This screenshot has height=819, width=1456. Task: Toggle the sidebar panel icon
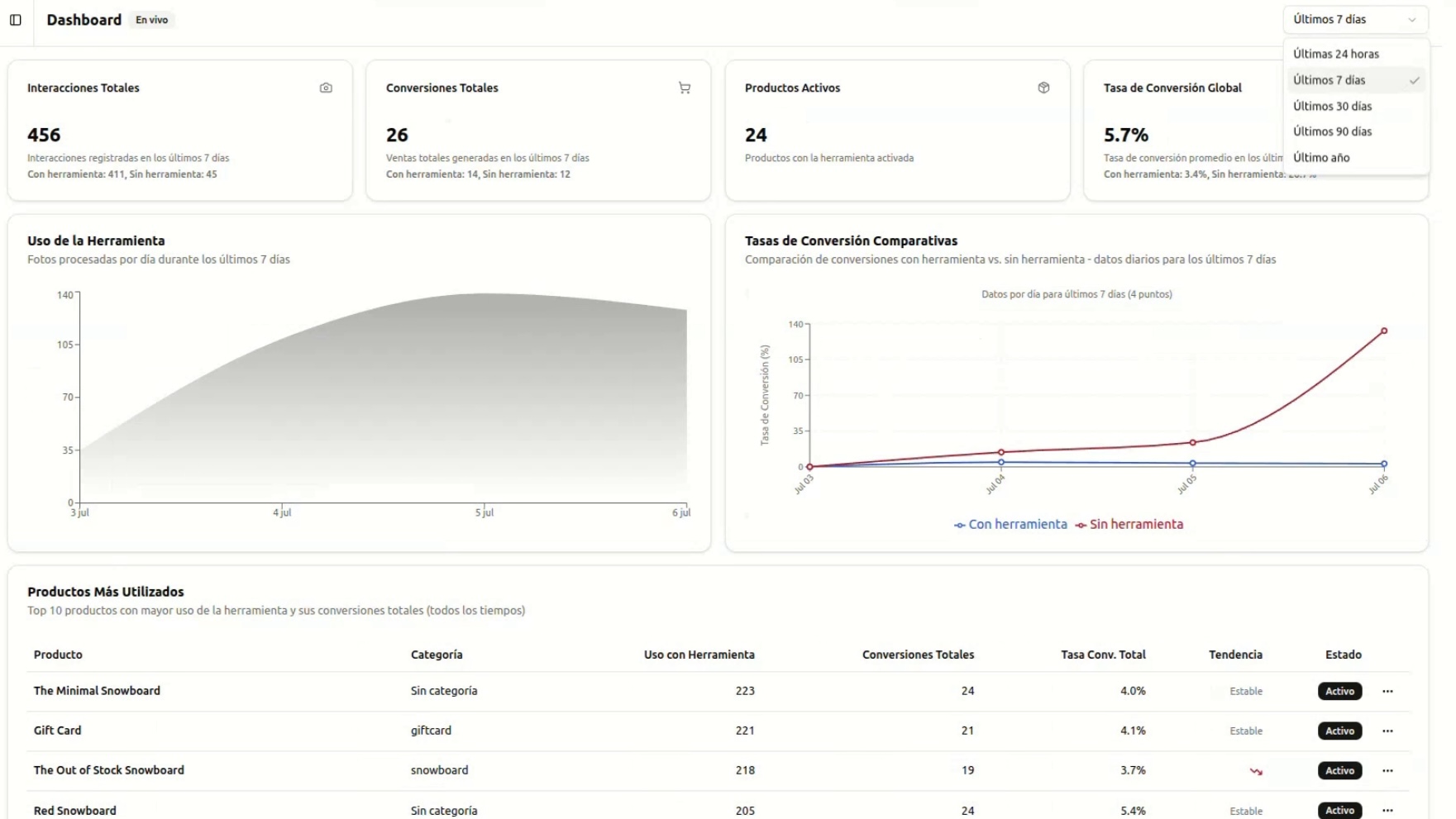point(15,20)
